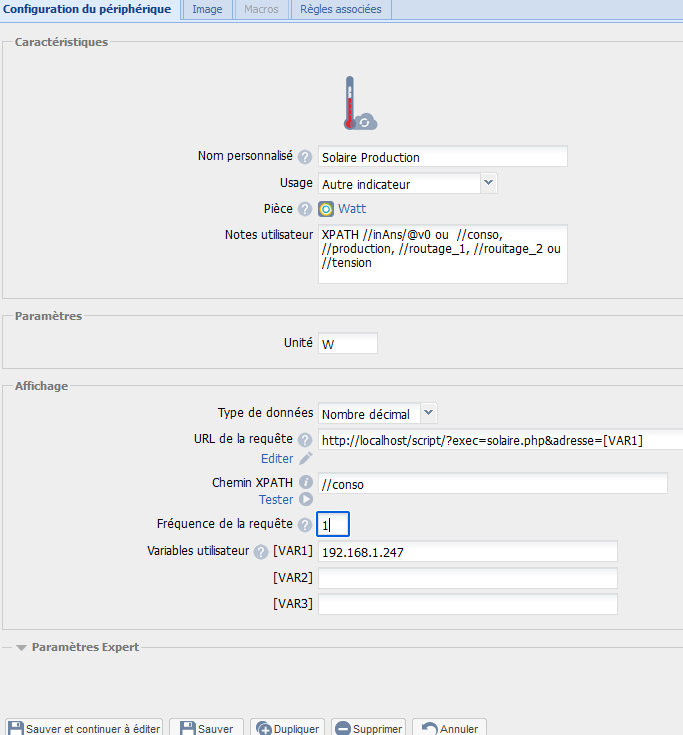Open the Watt room link
Viewport: 683px width, 735px height.
tap(352, 209)
